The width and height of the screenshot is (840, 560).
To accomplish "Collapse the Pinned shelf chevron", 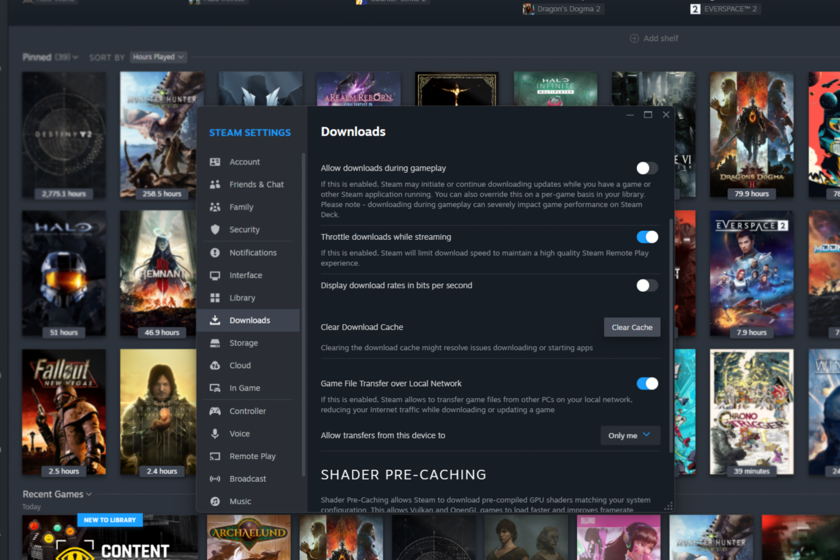I will click(x=76, y=57).
